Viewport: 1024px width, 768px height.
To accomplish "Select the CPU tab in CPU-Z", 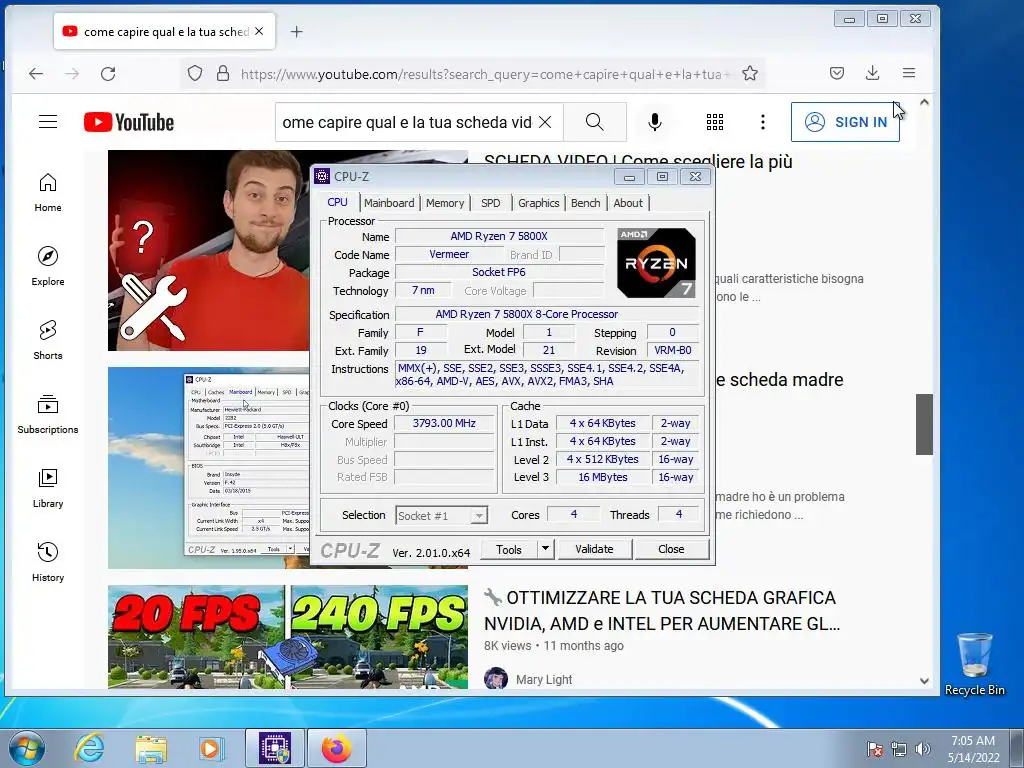I will (338, 202).
